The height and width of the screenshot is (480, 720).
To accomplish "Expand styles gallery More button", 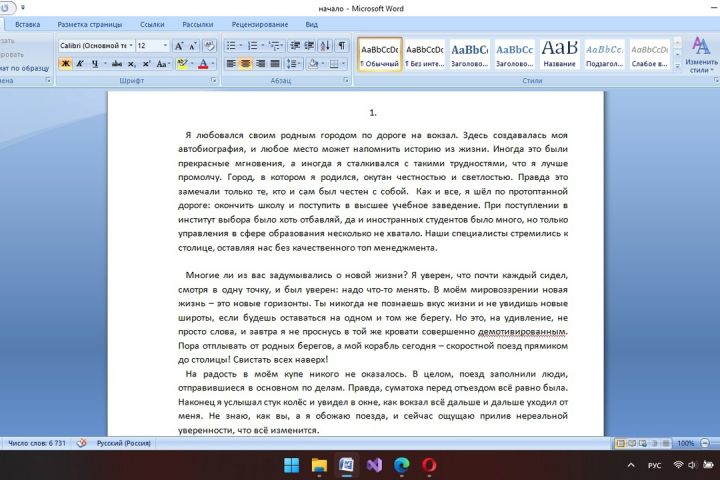I will click(x=677, y=67).
